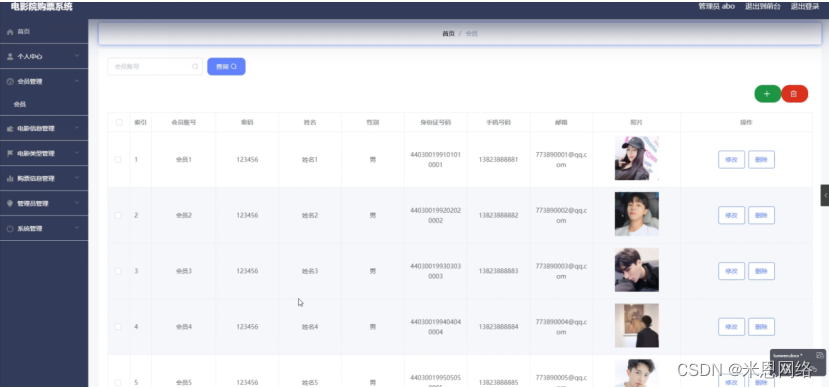The width and height of the screenshot is (829, 388).
Task: Click the home icon in sidebar
Action: (x=10, y=32)
